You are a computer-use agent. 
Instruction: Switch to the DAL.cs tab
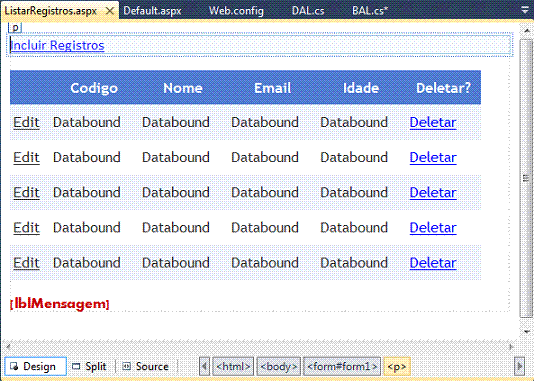pos(308,11)
